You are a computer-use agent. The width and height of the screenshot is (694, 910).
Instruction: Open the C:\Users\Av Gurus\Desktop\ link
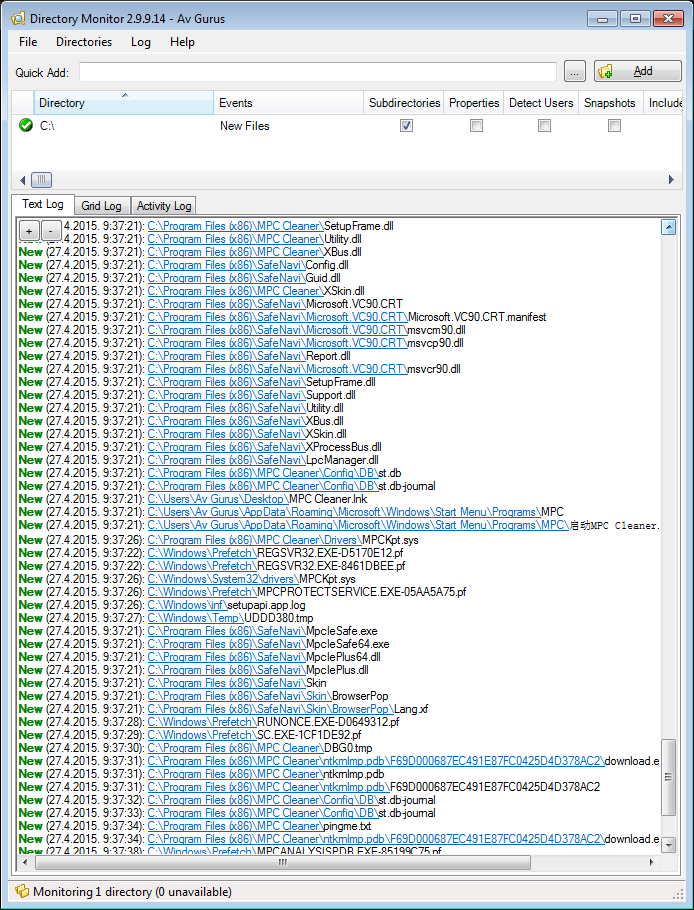[x=217, y=498]
